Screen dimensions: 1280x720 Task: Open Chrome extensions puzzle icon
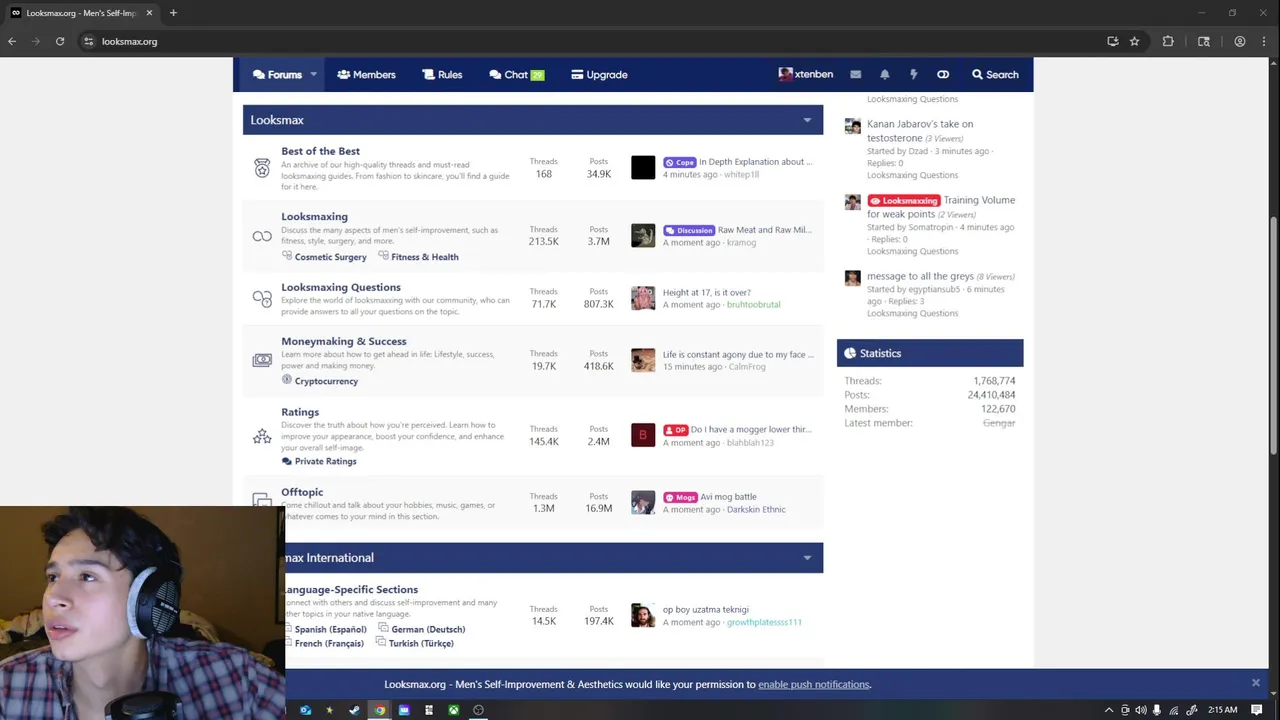tap(1168, 41)
